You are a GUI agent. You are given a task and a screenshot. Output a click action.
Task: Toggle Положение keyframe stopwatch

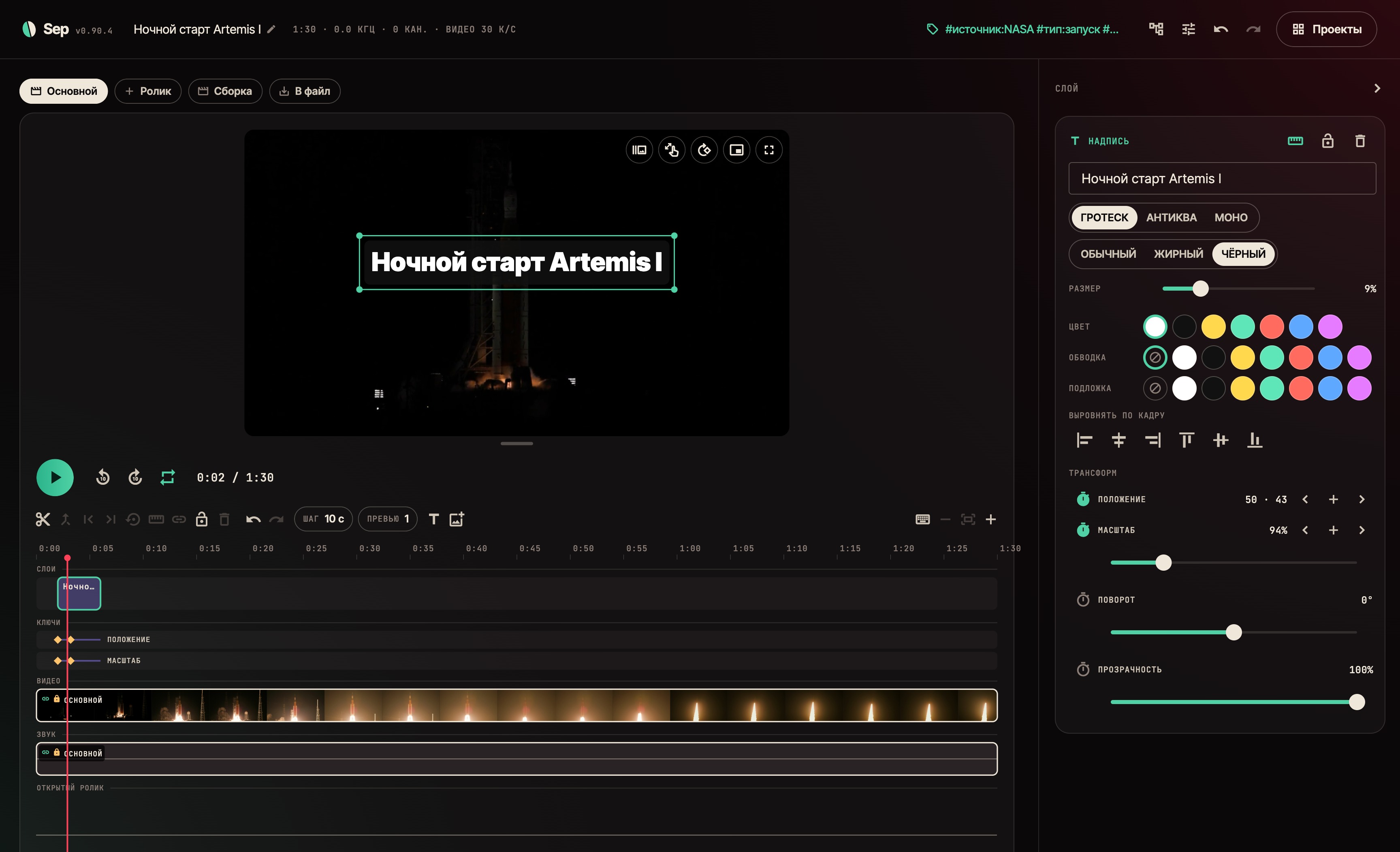(x=1083, y=499)
